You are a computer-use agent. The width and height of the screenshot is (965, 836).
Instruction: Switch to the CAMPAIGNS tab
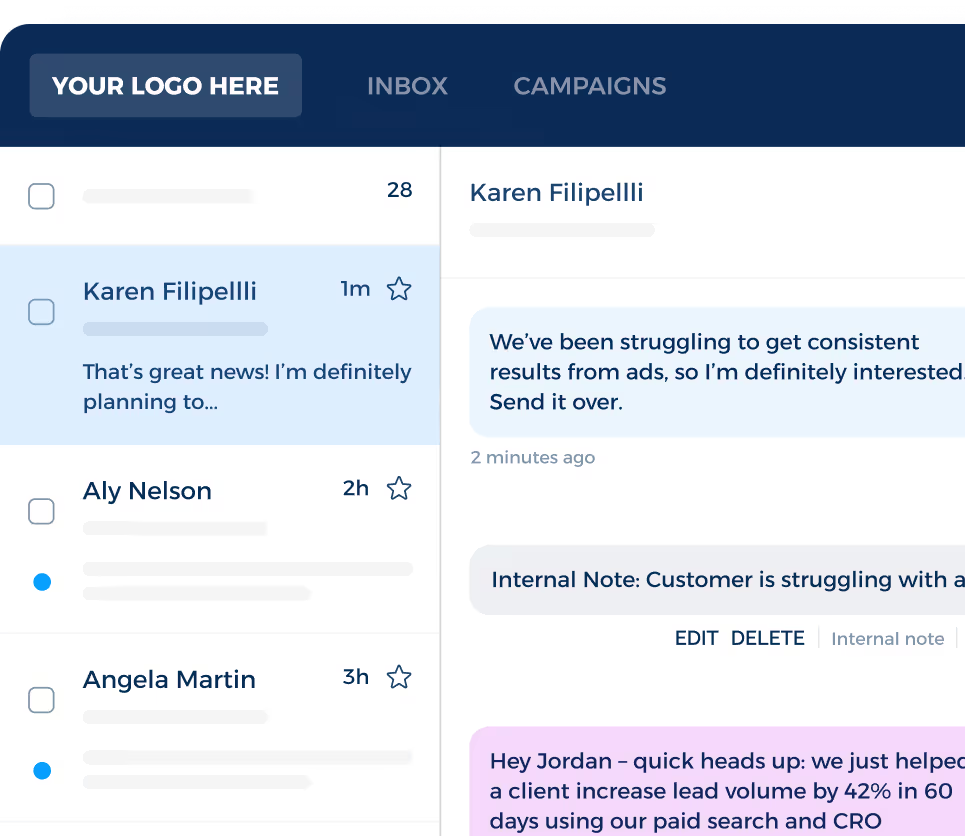589,86
